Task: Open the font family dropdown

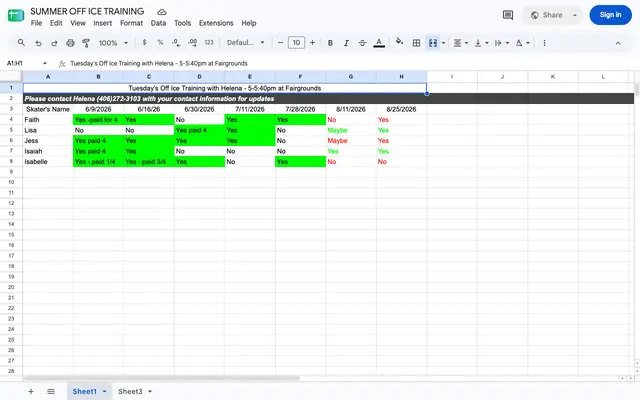Action: [x=245, y=42]
